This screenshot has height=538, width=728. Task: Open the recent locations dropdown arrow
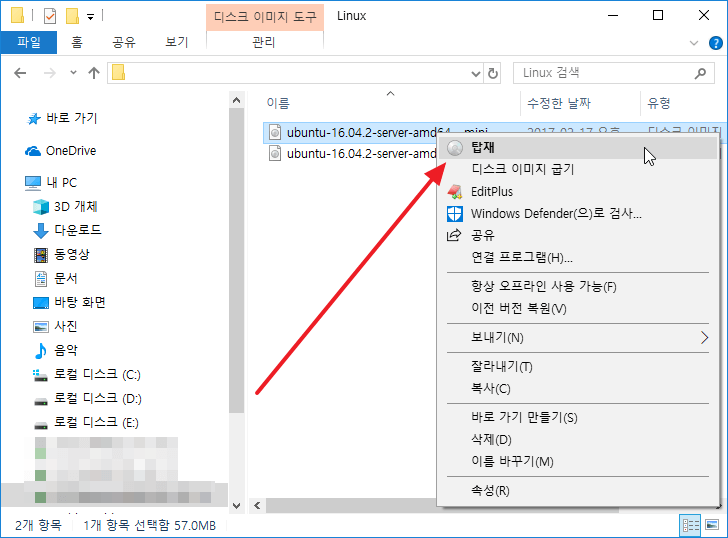(73, 73)
